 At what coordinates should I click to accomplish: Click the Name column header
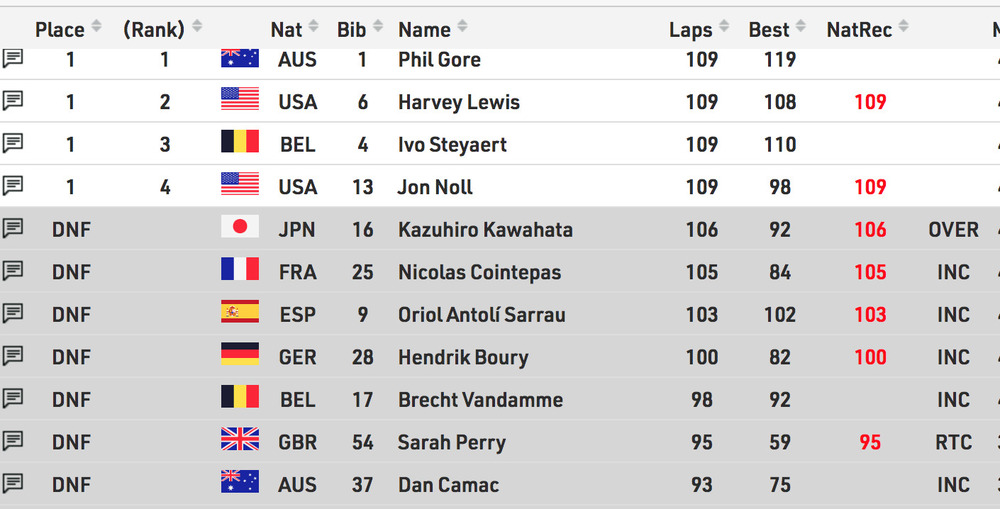pyautogui.click(x=424, y=30)
